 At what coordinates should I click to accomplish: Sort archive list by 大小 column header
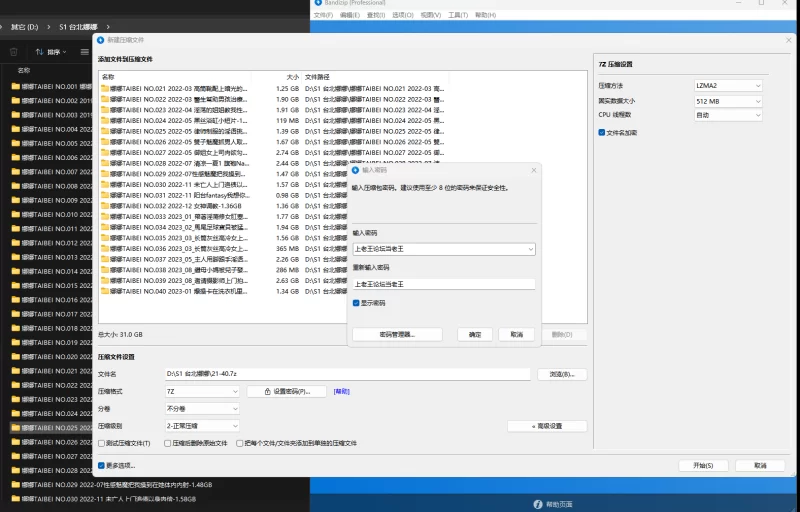pyautogui.click(x=292, y=77)
